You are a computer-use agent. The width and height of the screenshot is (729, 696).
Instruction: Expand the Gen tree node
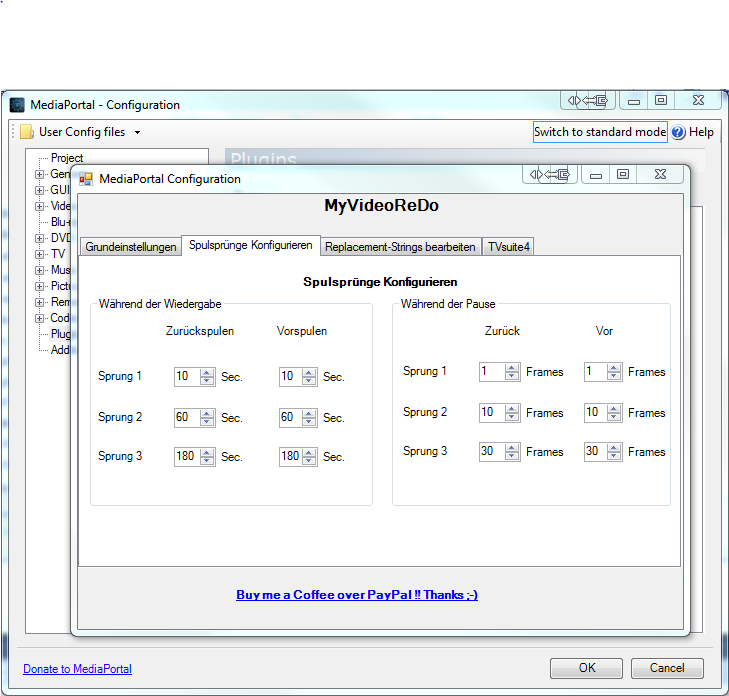pyautogui.click(x=40, y=174)
